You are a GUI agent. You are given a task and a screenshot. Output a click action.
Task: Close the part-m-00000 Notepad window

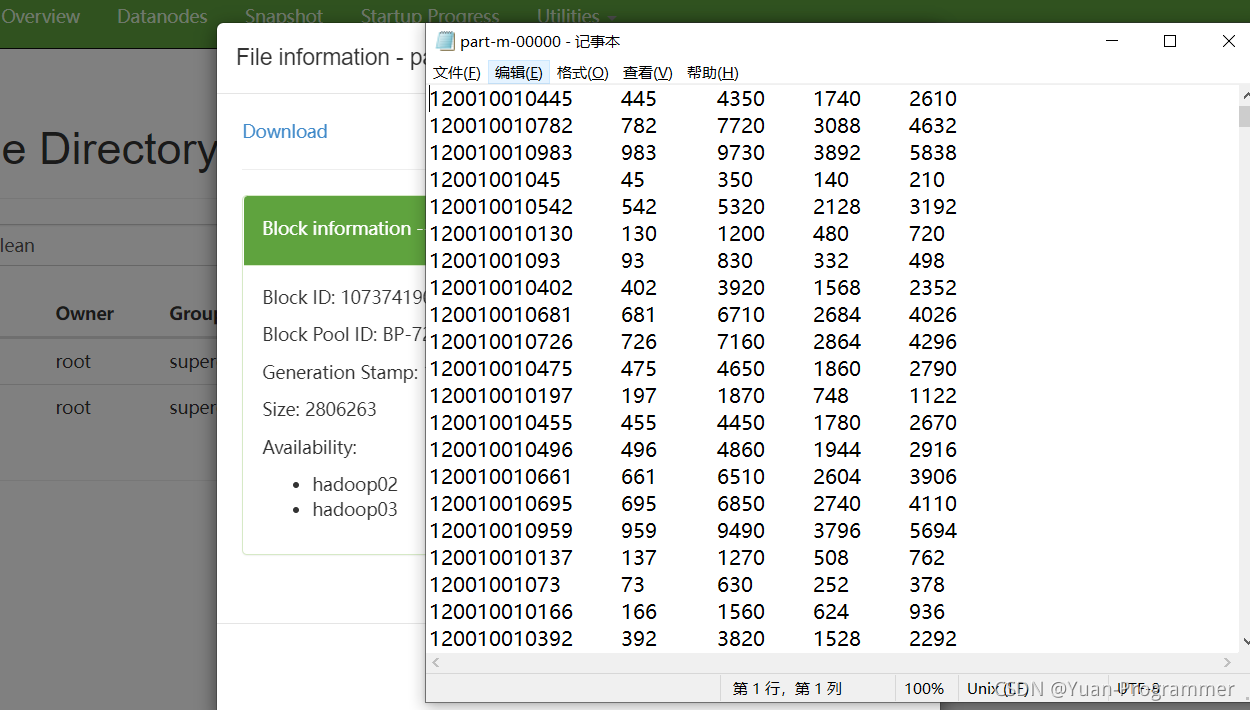click(x=1228, y=41)
